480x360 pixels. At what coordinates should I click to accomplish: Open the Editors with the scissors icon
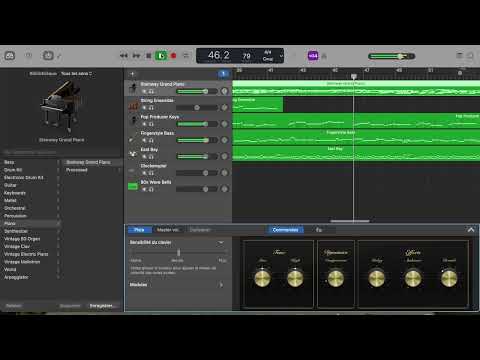pyautogui.click(x=59, y=56)
